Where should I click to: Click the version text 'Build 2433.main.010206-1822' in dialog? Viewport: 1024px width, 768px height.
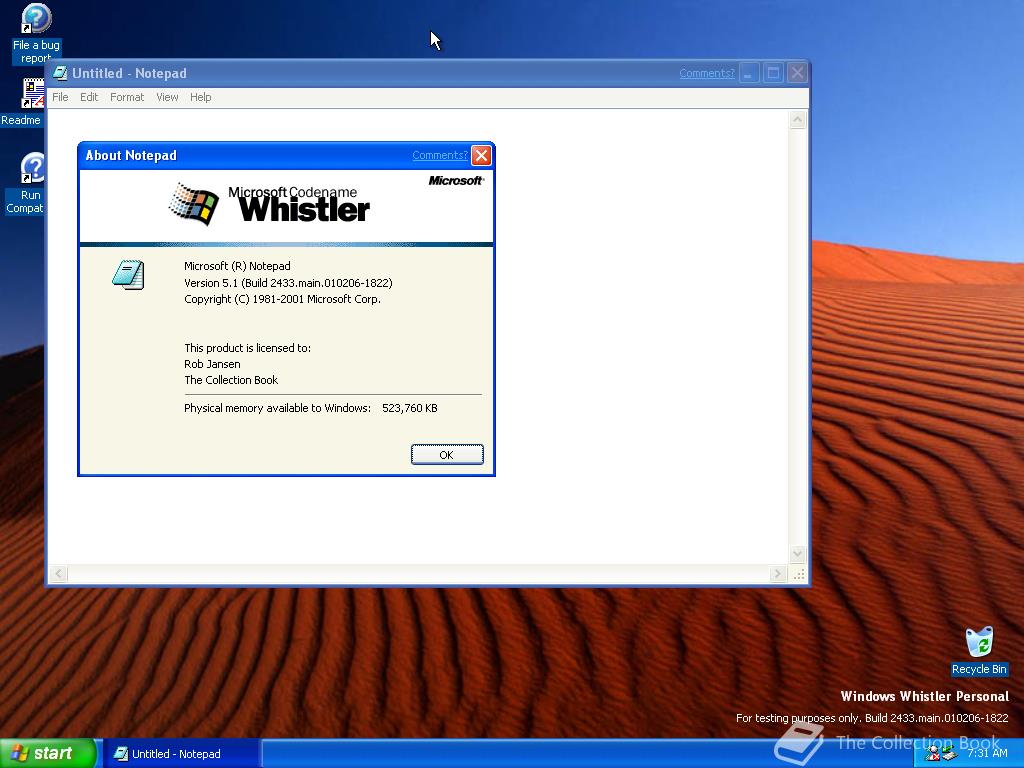click(x=317, y=283)
